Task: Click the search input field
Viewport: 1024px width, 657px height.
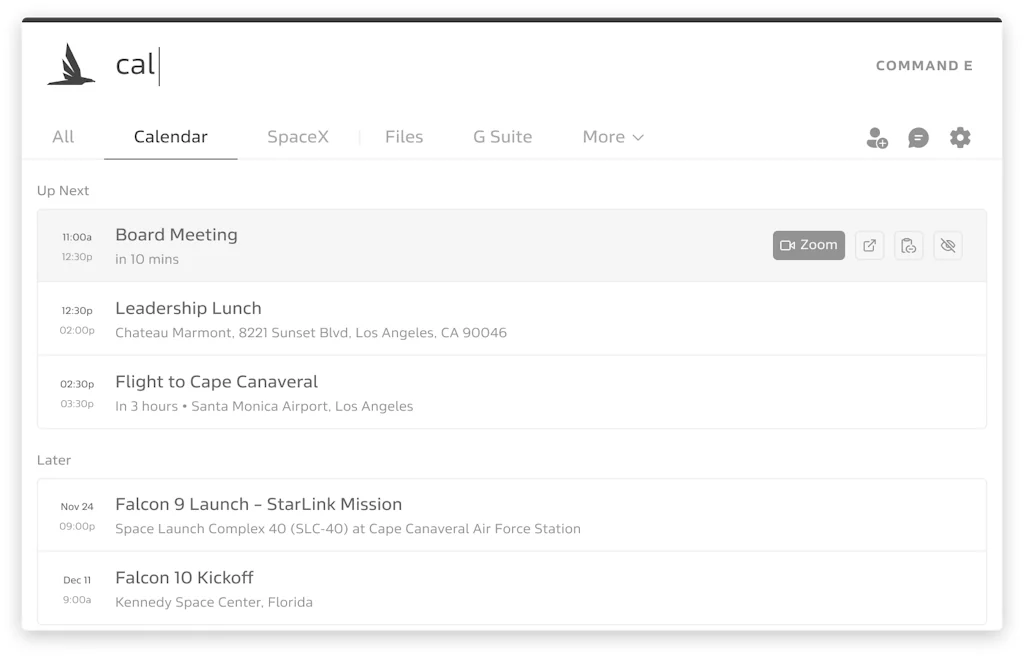Action: (400, 66)
